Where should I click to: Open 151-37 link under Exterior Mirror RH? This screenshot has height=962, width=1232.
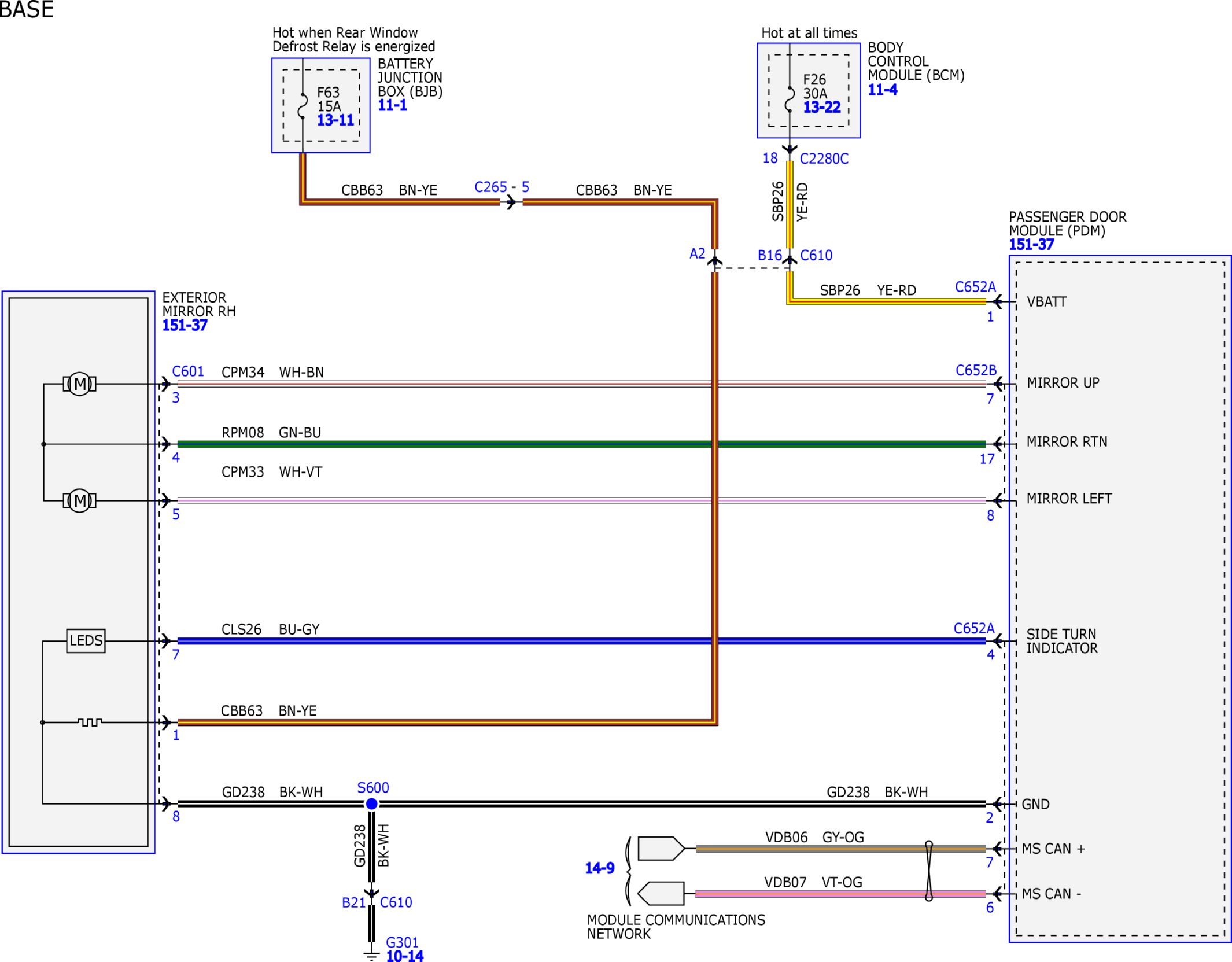(x=185, y=325)
